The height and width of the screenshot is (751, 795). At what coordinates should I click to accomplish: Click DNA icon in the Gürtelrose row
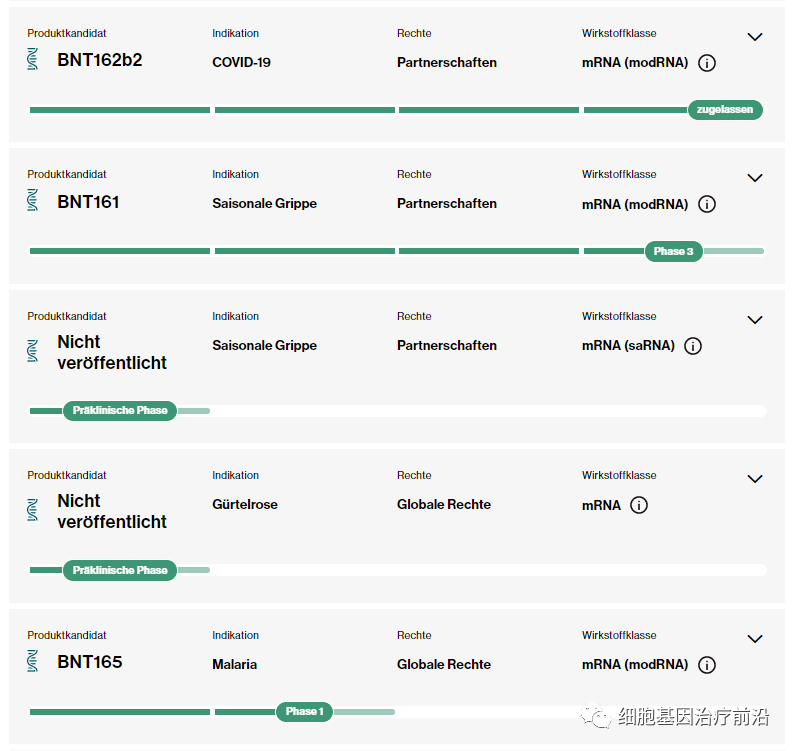point(34,510)
